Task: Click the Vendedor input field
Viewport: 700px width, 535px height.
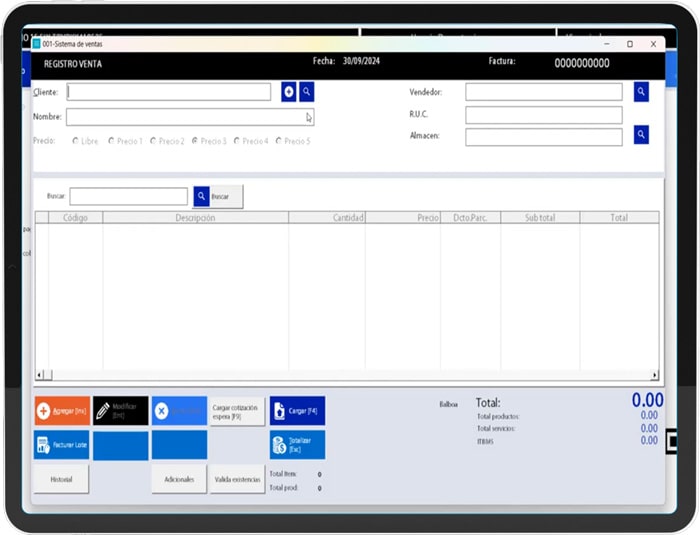Action: 544,92
